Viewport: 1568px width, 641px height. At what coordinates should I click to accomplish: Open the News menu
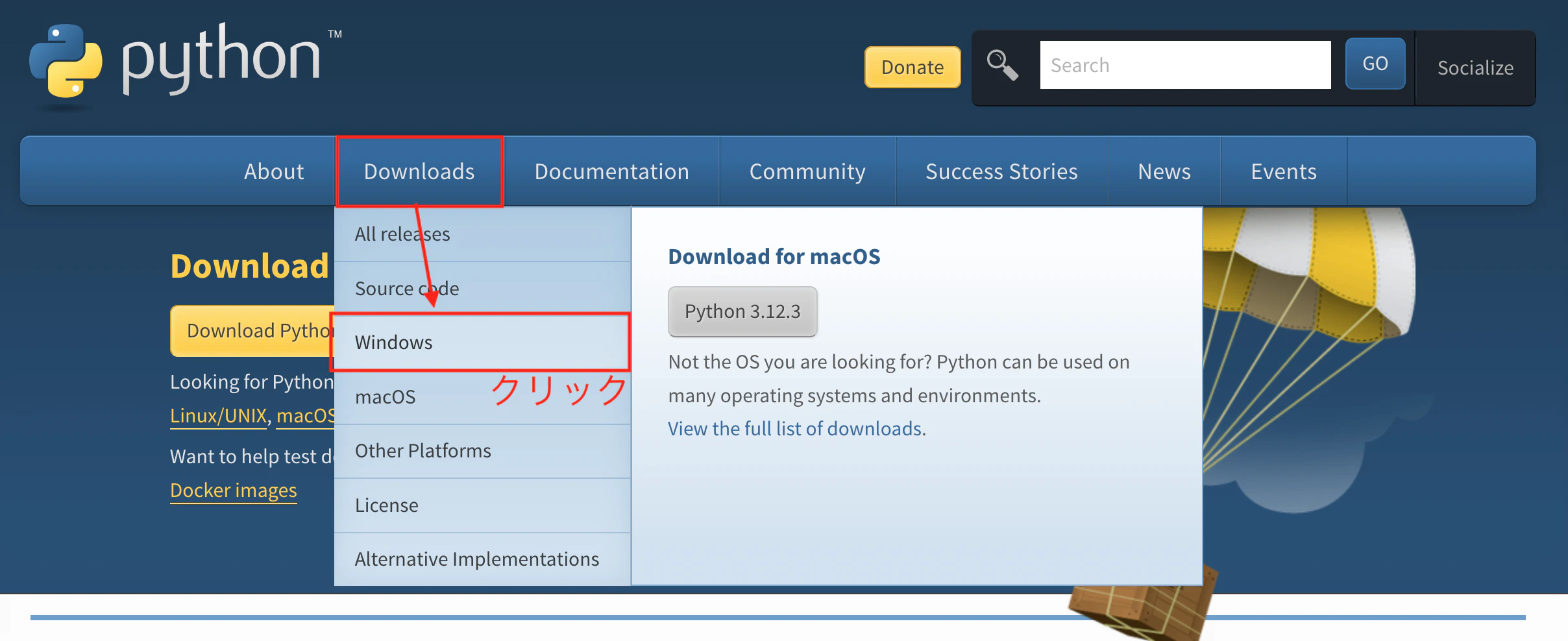[1164, 171]
